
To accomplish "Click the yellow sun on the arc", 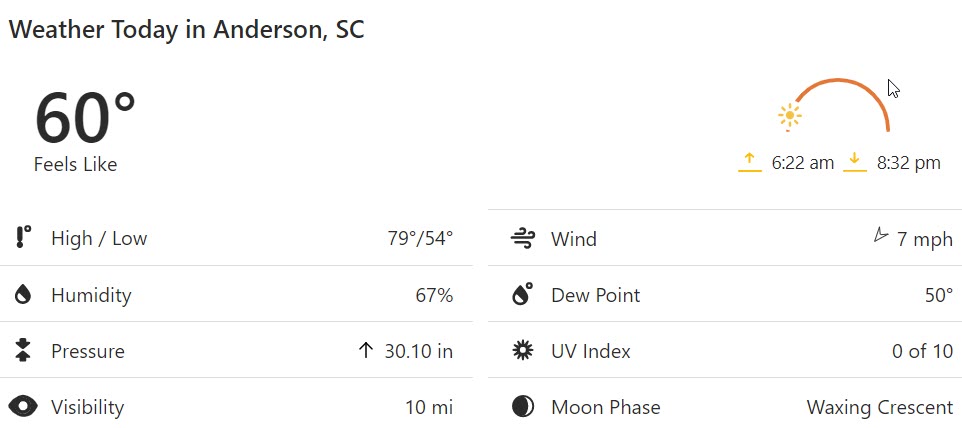I will pos(790,117).
